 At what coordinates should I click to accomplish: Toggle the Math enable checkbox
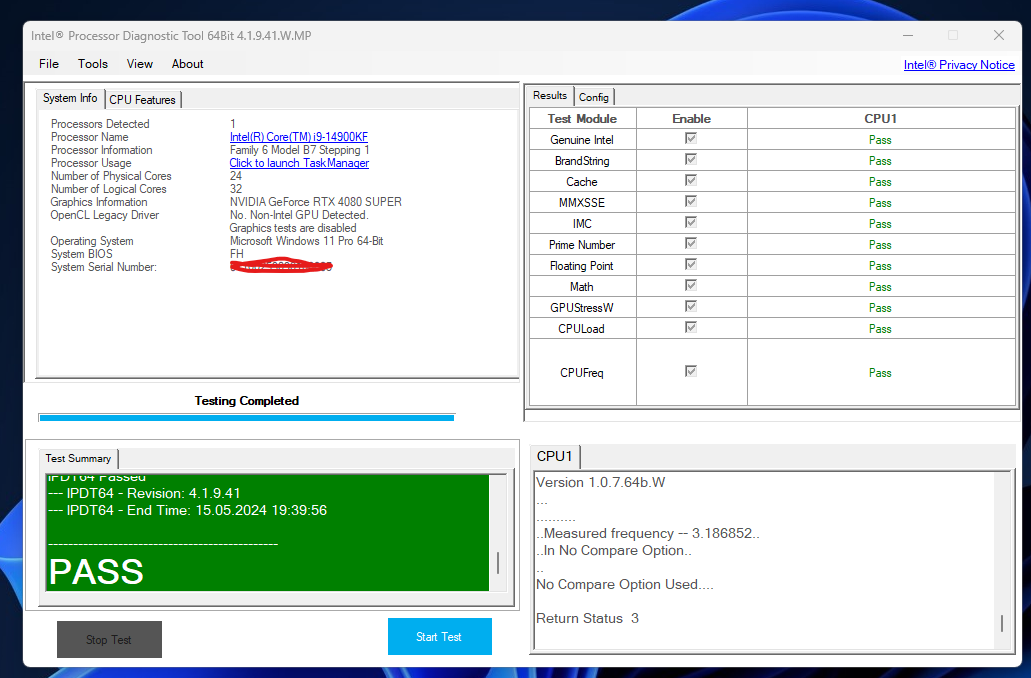[690, 285]
